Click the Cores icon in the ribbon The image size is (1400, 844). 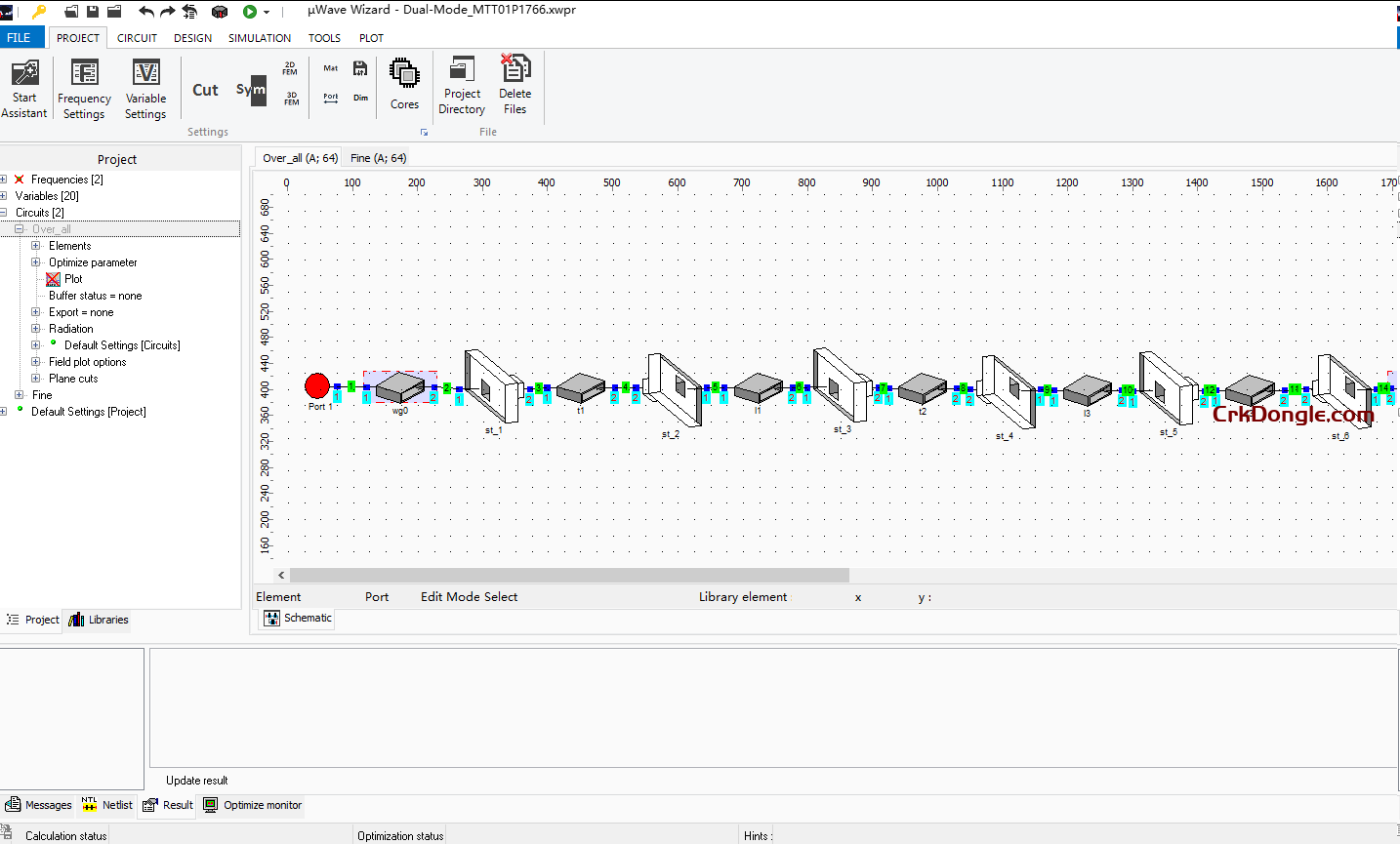[404, 86]
